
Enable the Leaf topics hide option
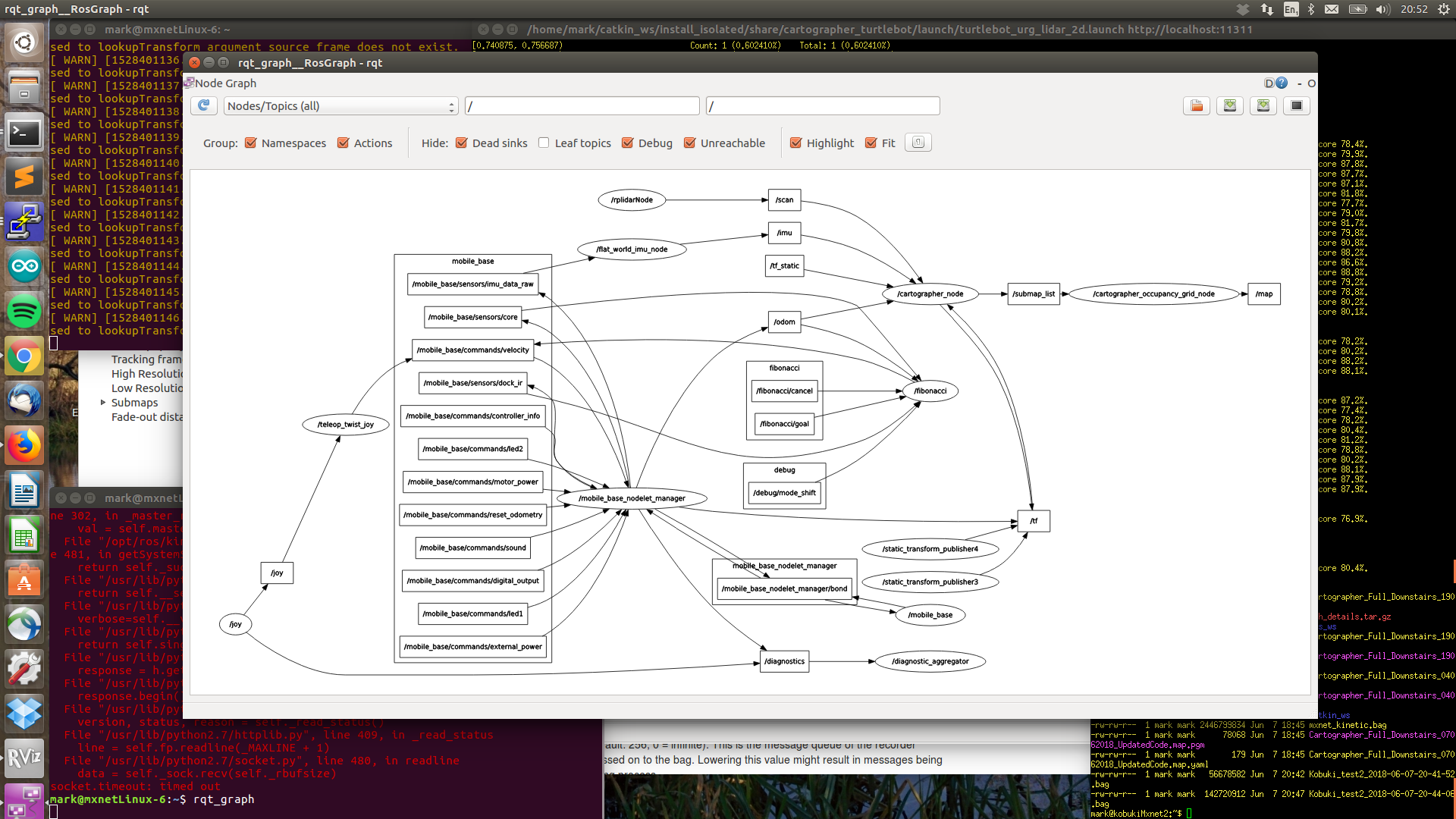(543, 143)
